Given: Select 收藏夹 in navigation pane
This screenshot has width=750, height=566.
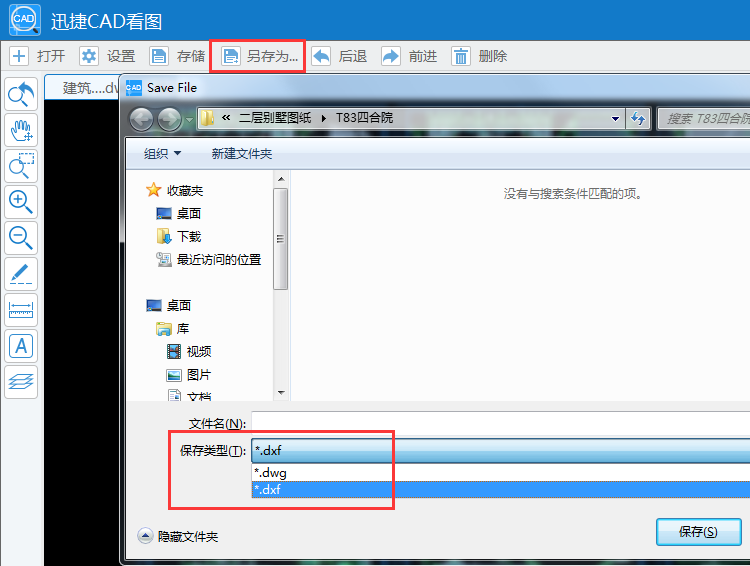Looking at the screenshot, I should click(x=185, y=190).
